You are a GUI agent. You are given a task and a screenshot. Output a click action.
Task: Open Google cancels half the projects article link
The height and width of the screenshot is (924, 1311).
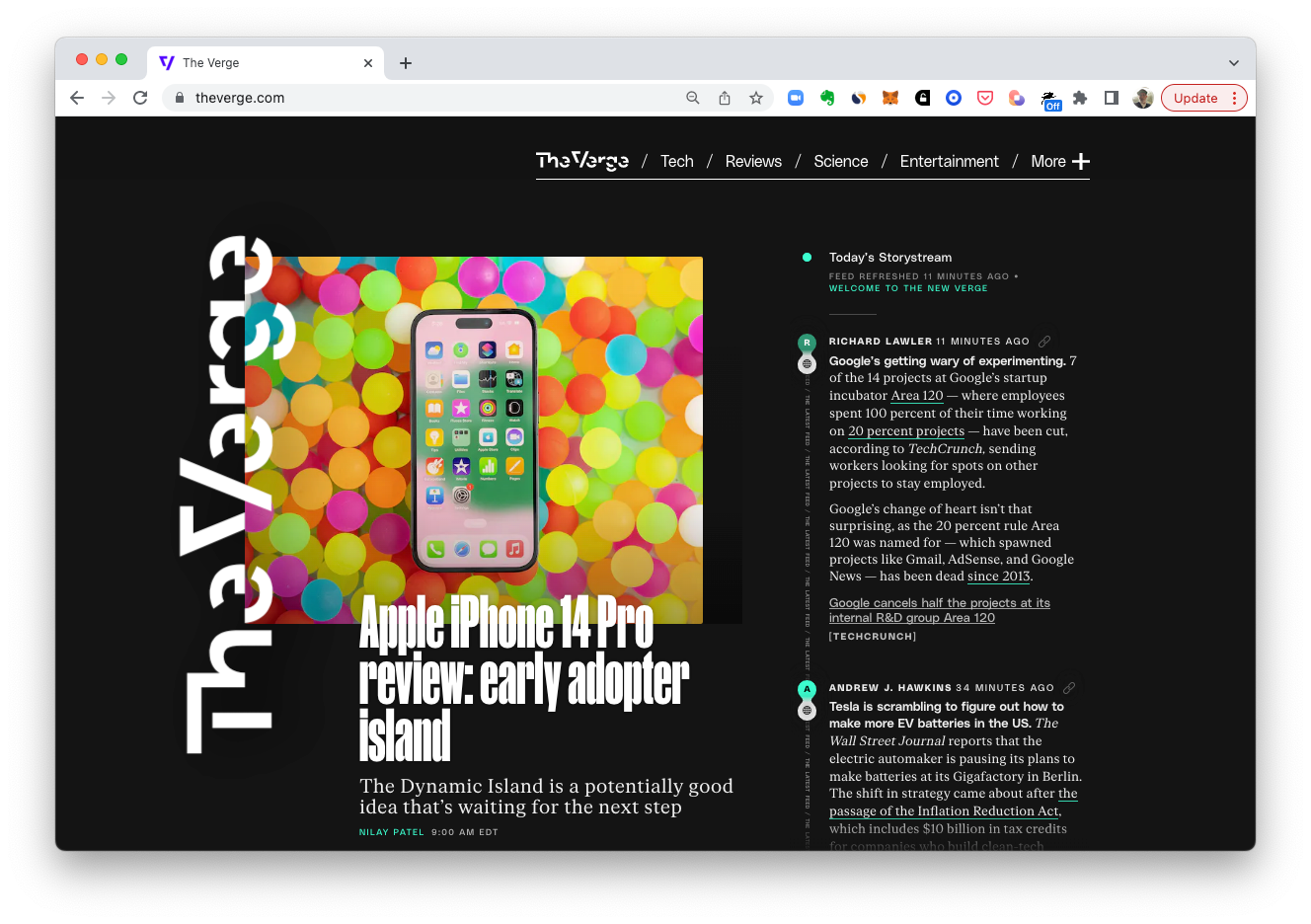tap(940, 610)
